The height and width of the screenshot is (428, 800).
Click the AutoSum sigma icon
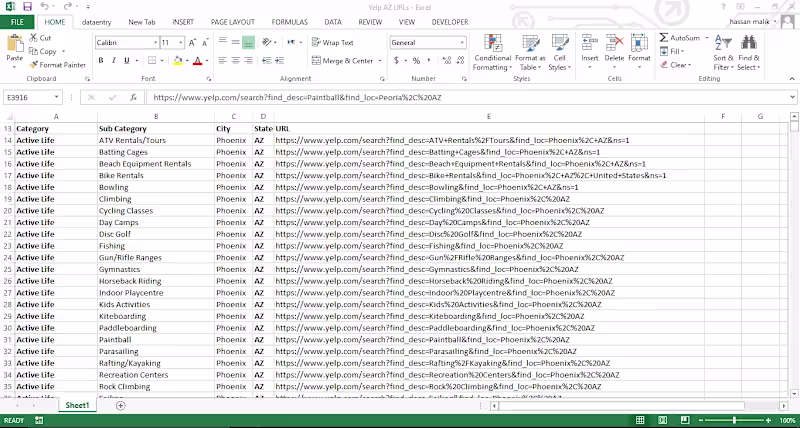tap(664, 38)
